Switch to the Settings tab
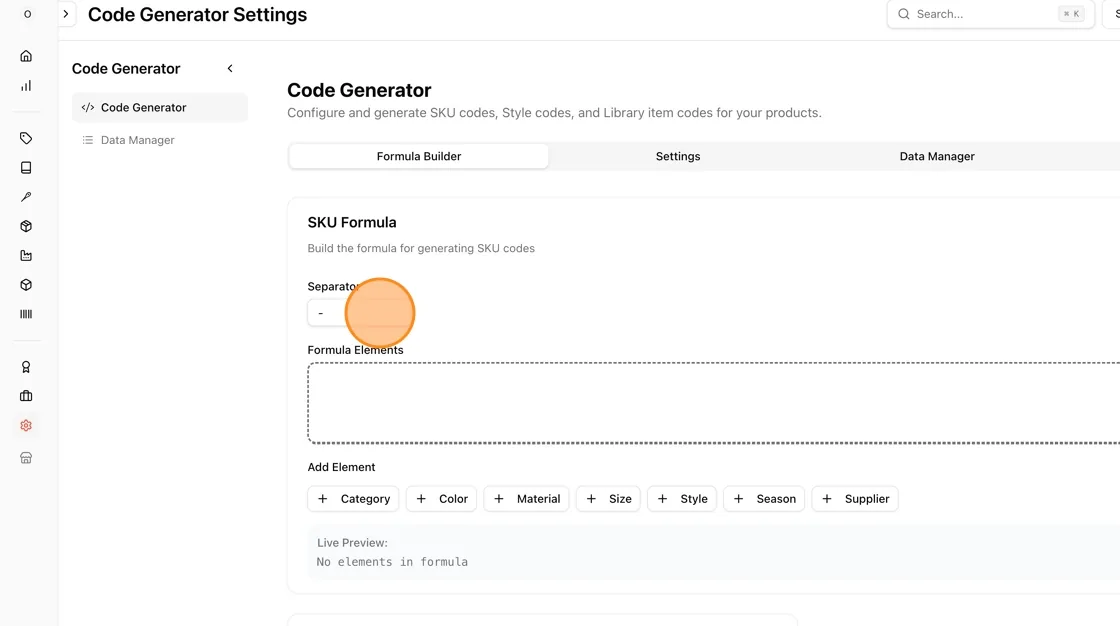This screenshot has height=626, width=1120. (678, 156)
